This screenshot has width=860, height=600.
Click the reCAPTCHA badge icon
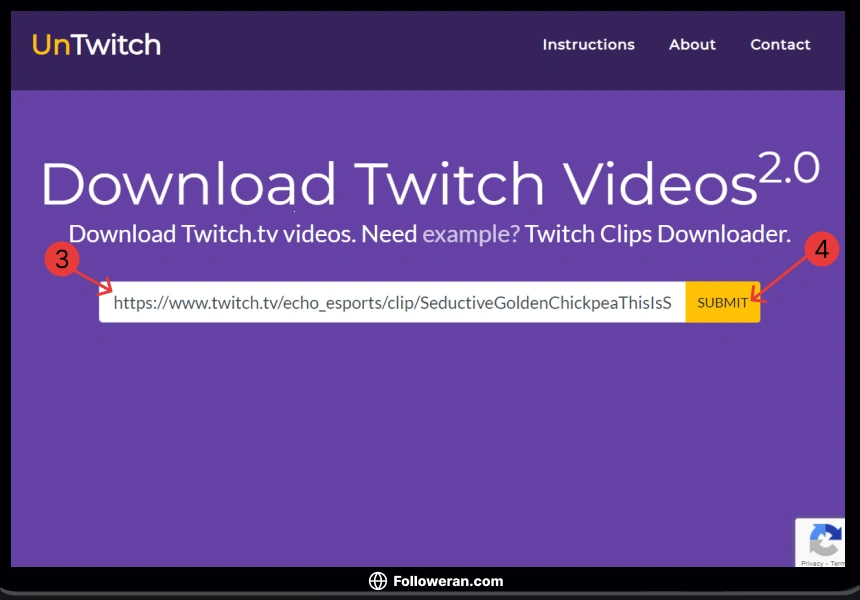click(x=825, y=542)
